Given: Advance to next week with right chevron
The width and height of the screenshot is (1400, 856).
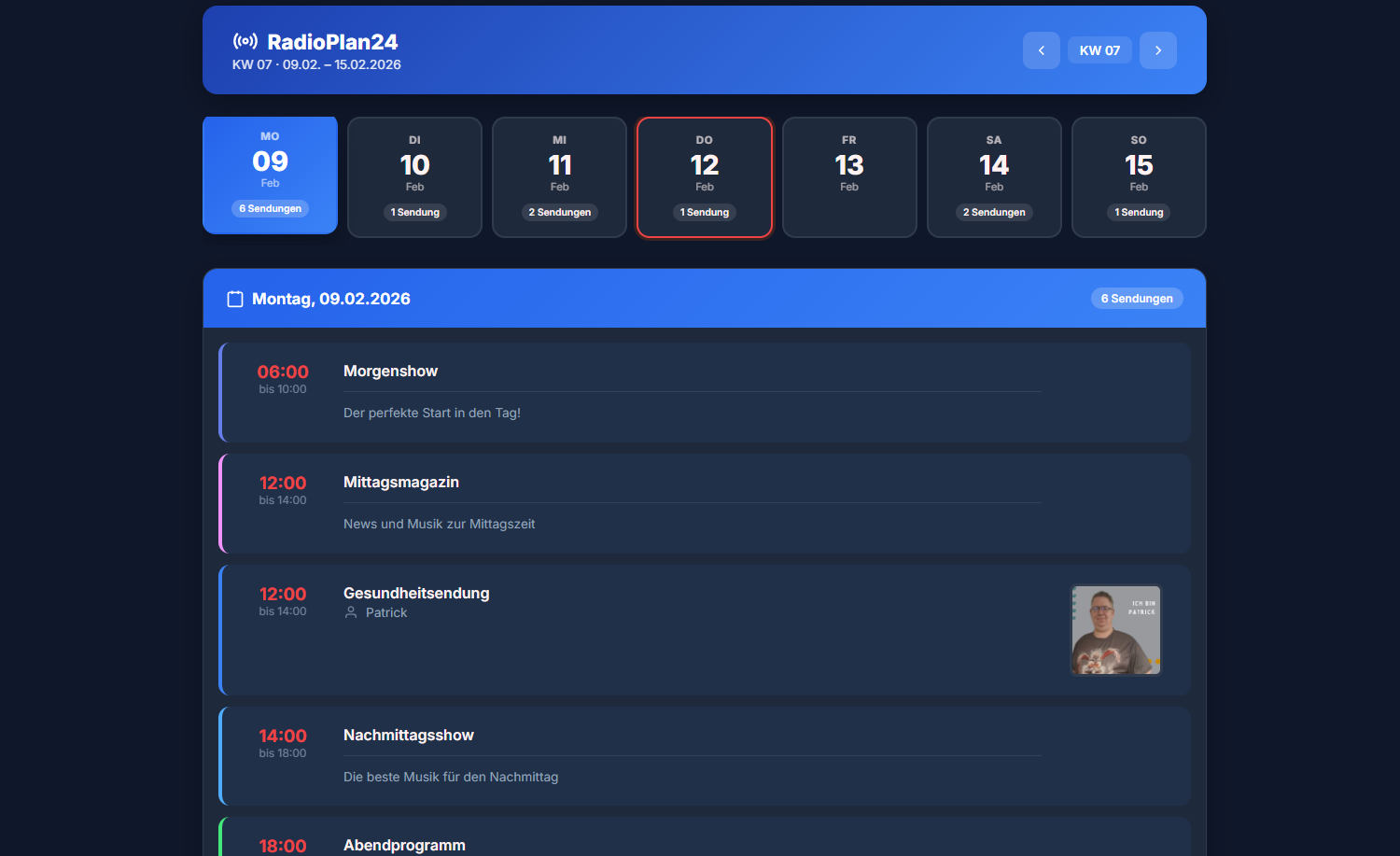Looking at the screenshot, I should (1157, 50).
